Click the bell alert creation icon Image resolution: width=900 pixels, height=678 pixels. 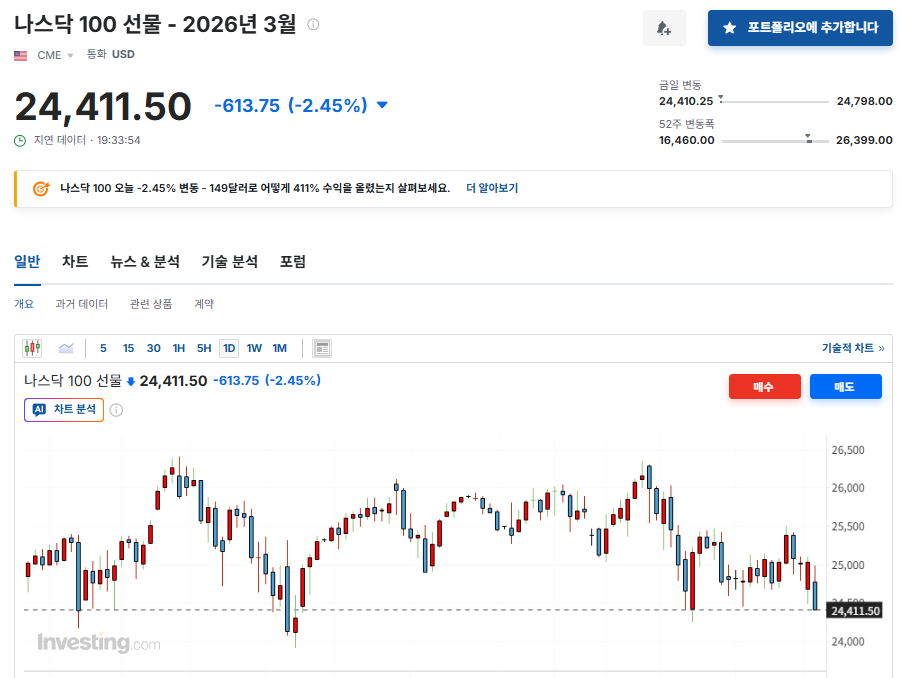(664, 28)
